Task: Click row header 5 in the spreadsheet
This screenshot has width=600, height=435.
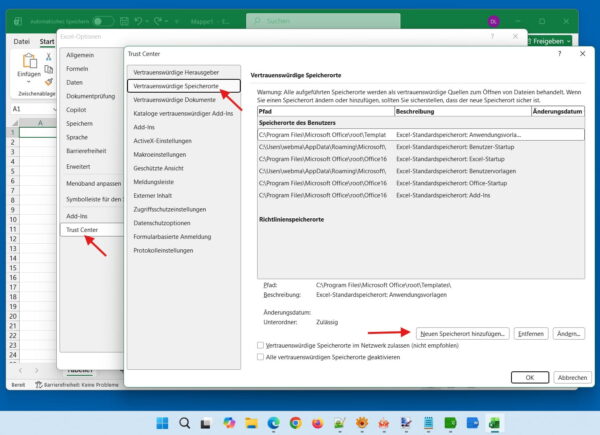Action: pyautogui.click(x=13, y=171)
